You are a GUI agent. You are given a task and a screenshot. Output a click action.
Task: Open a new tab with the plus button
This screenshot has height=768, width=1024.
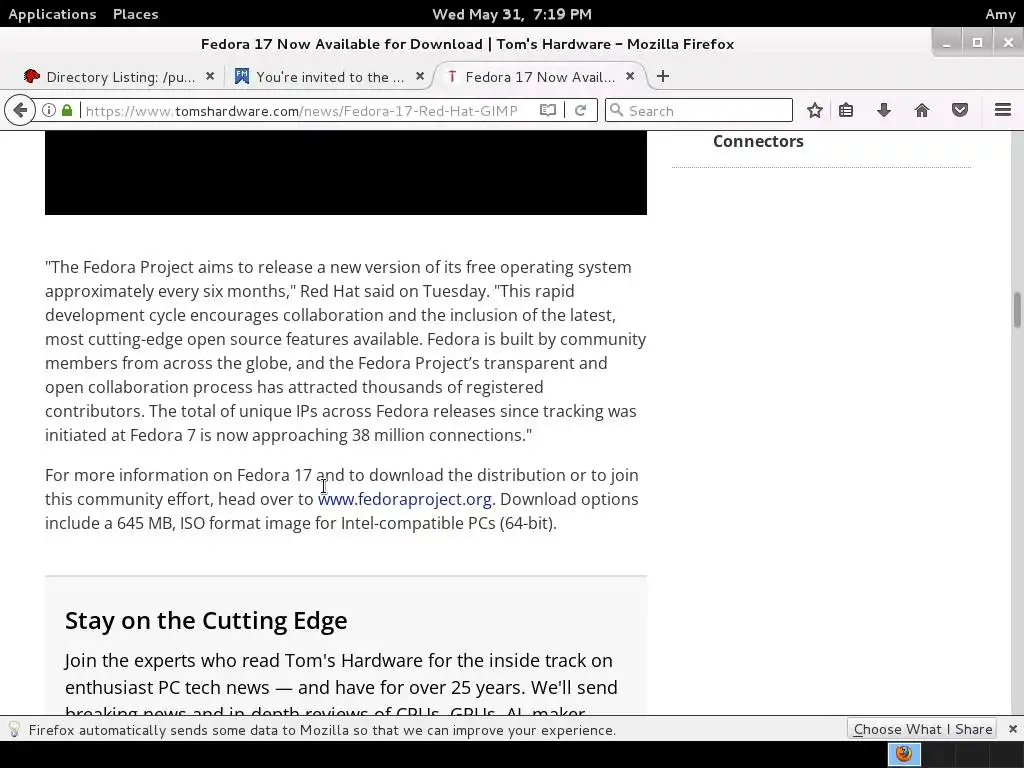(663, 76)
